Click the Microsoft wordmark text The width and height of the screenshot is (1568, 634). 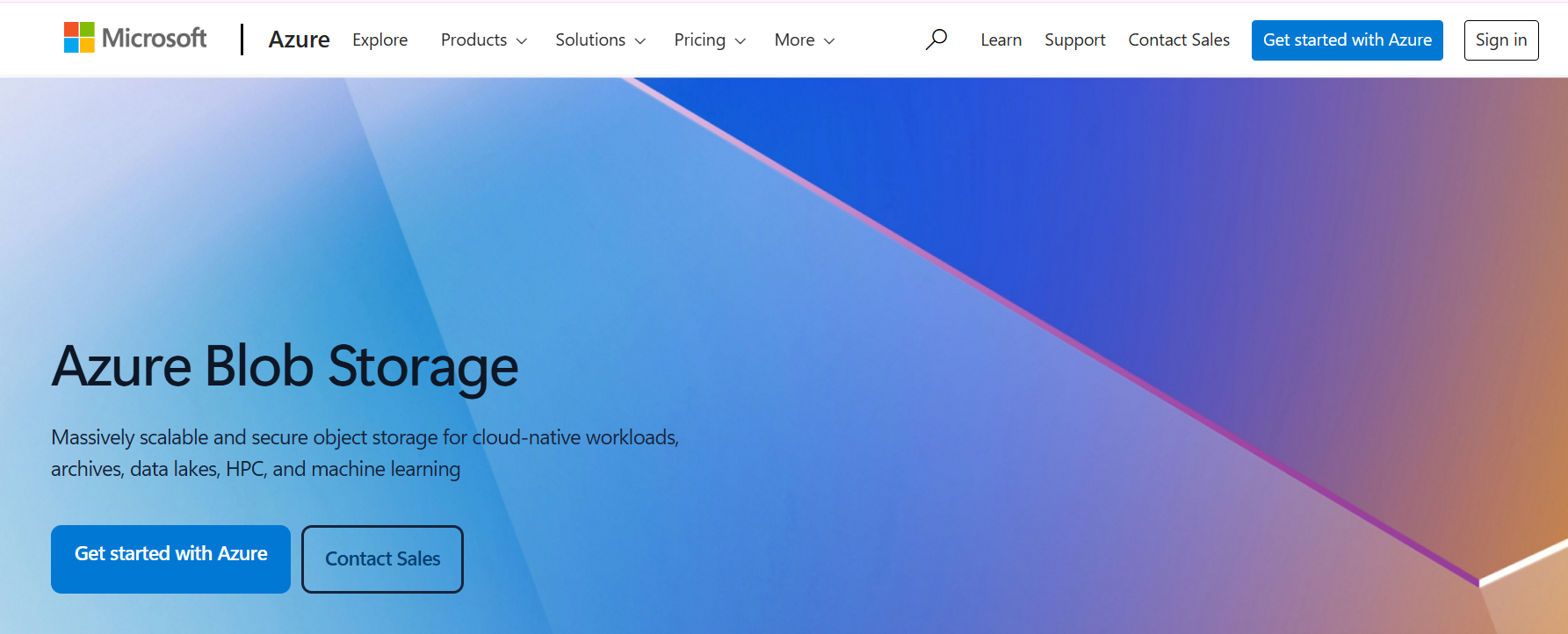pos(155,38)
